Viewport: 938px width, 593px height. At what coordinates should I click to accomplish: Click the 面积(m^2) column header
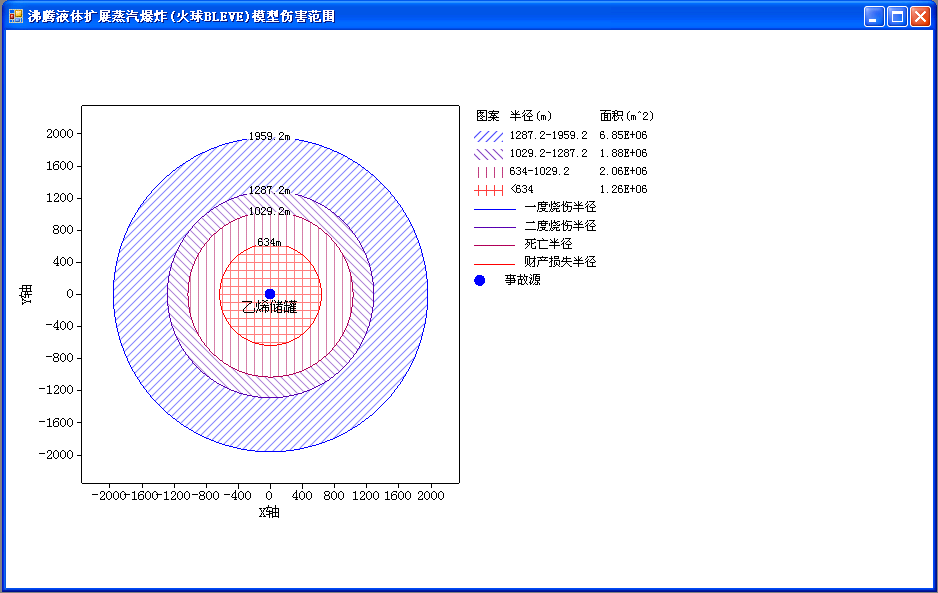627,115
